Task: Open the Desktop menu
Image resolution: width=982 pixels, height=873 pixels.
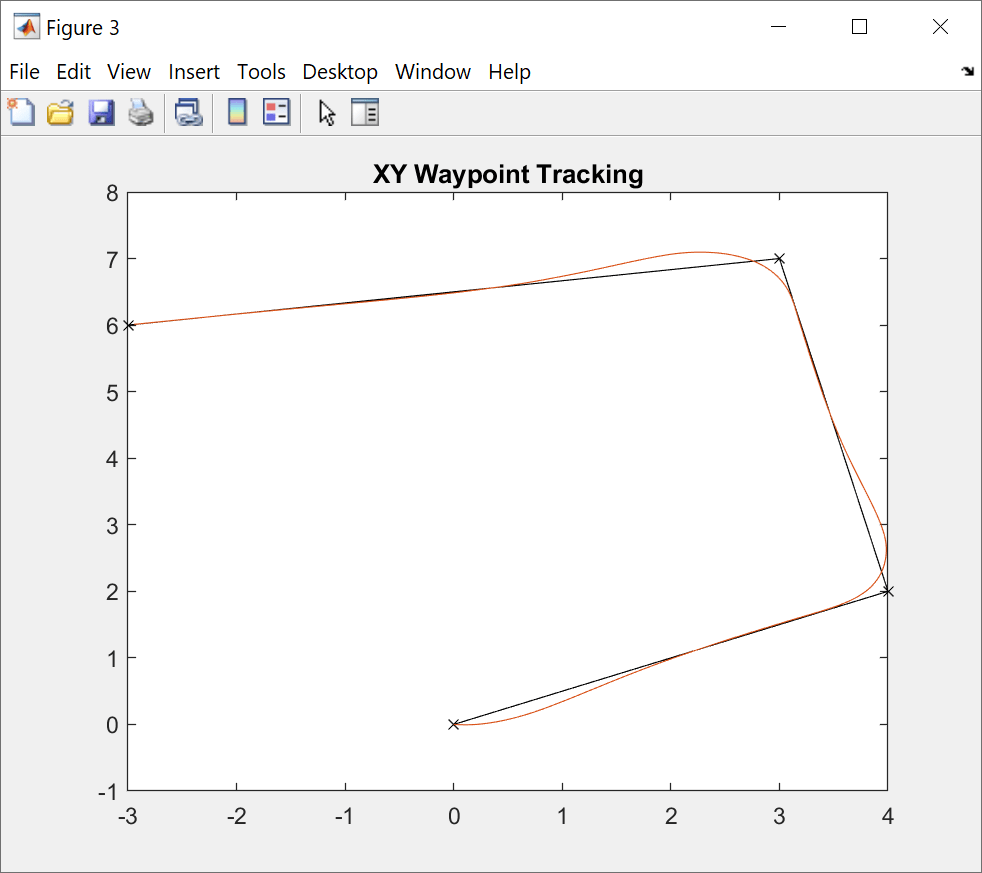Action: point(340,72)
